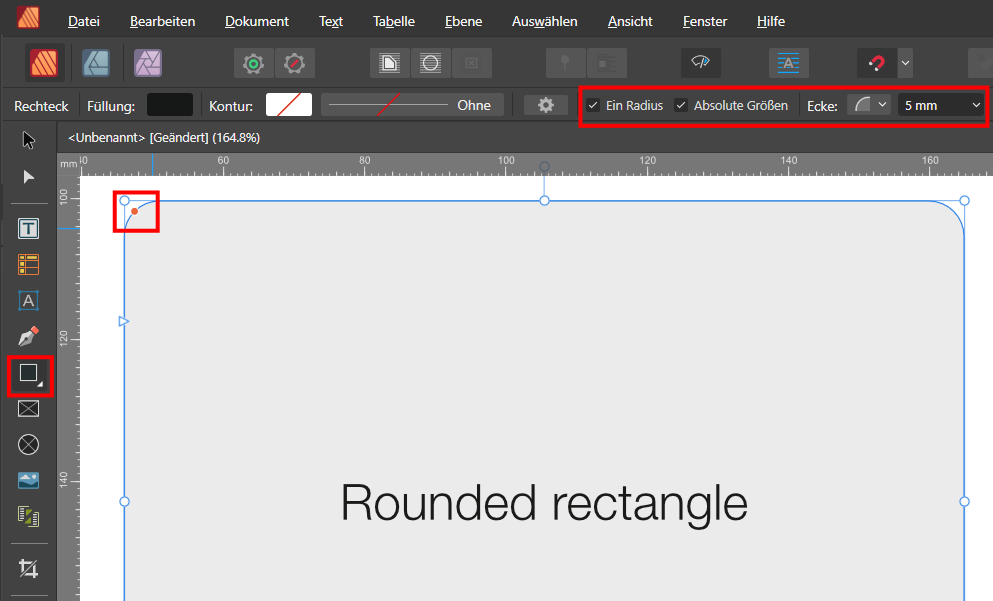Select the Artistic Text tool

click(x=28, y=301)
